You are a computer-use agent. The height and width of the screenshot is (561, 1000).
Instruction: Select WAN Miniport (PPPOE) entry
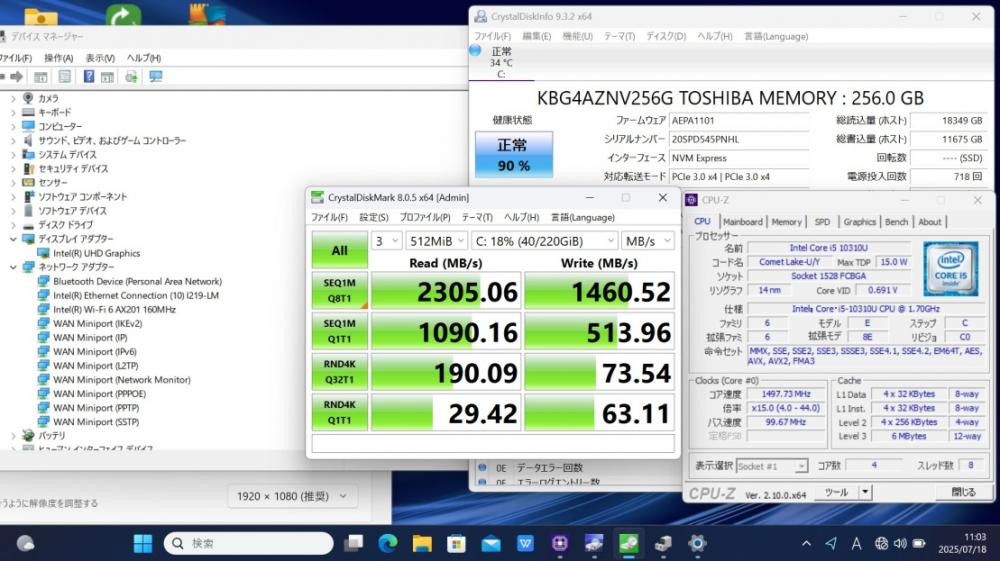coord(99,394)
